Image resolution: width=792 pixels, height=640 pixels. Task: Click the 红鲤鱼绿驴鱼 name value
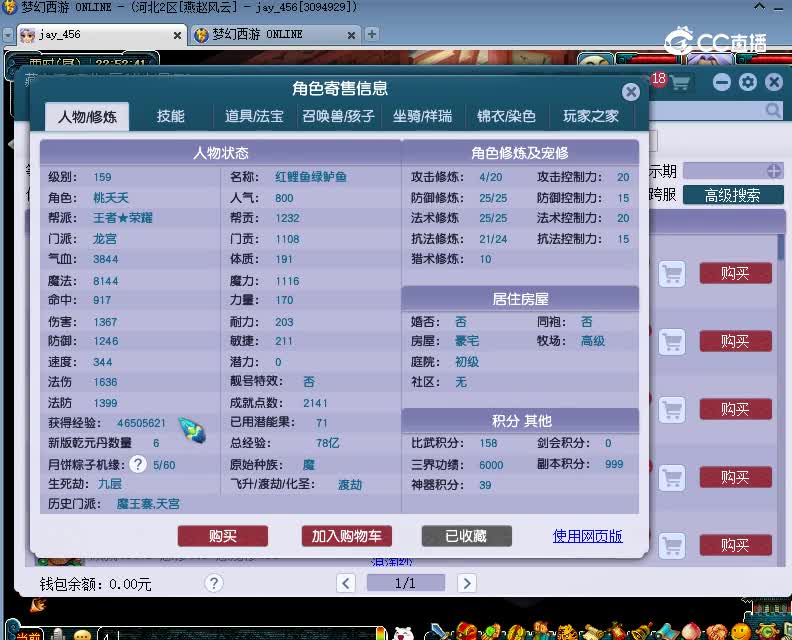click(311, 177)
